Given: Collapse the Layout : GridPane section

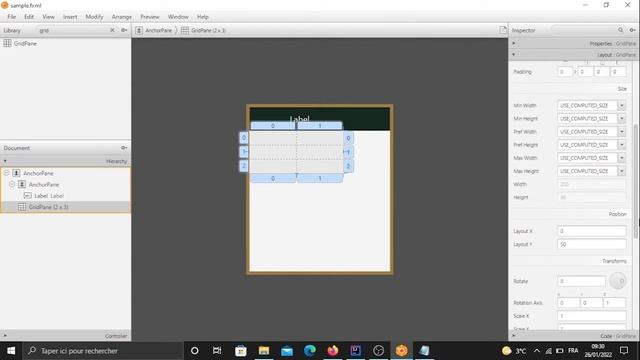Looking at the screenshot, I should coord(513,55).
